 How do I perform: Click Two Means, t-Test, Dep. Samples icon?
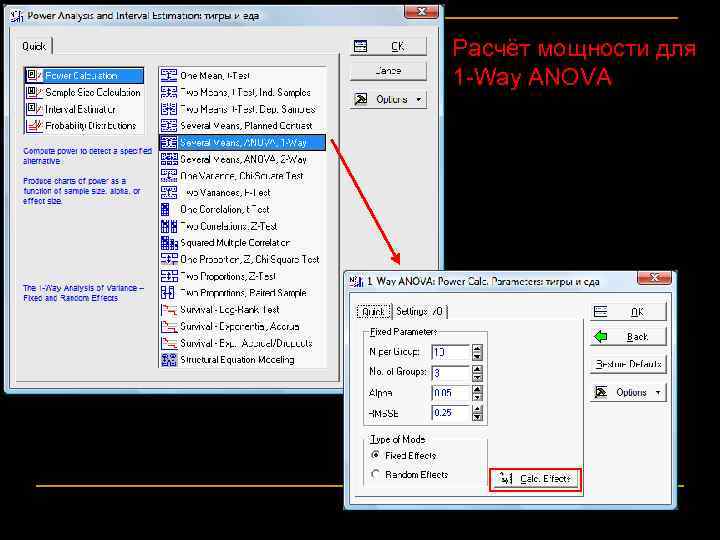(169, 109)
